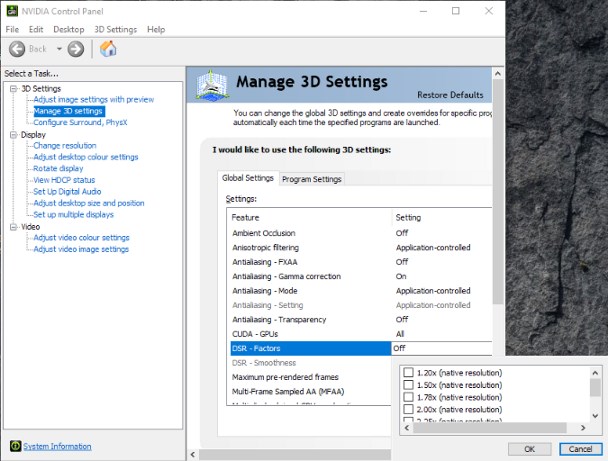Collapse the Video tree node
Screen dimensions: 608x461
(12, 226)
